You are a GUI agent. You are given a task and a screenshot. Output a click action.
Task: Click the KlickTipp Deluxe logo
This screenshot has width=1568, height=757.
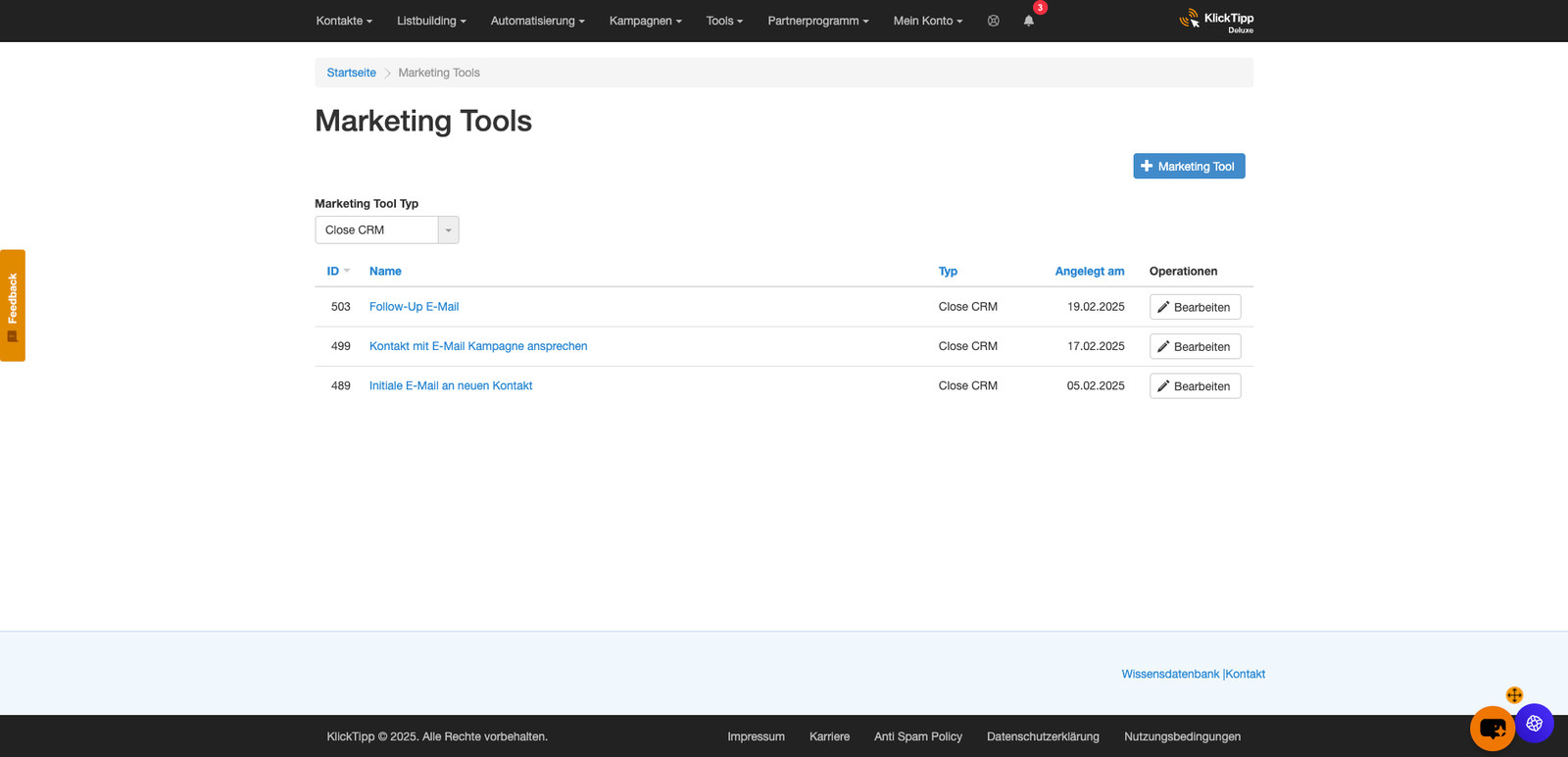tap(1216, 21)
